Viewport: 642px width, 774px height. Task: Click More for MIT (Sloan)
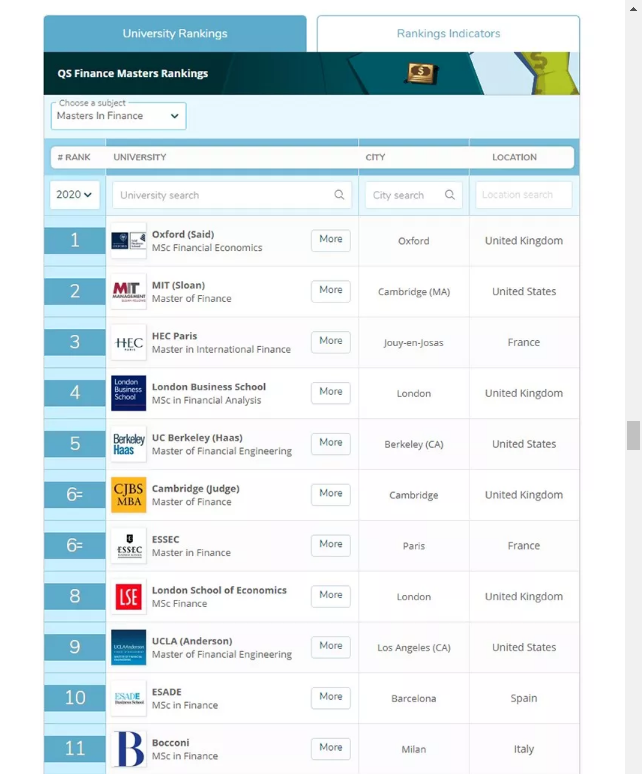[x=331, y=291]
